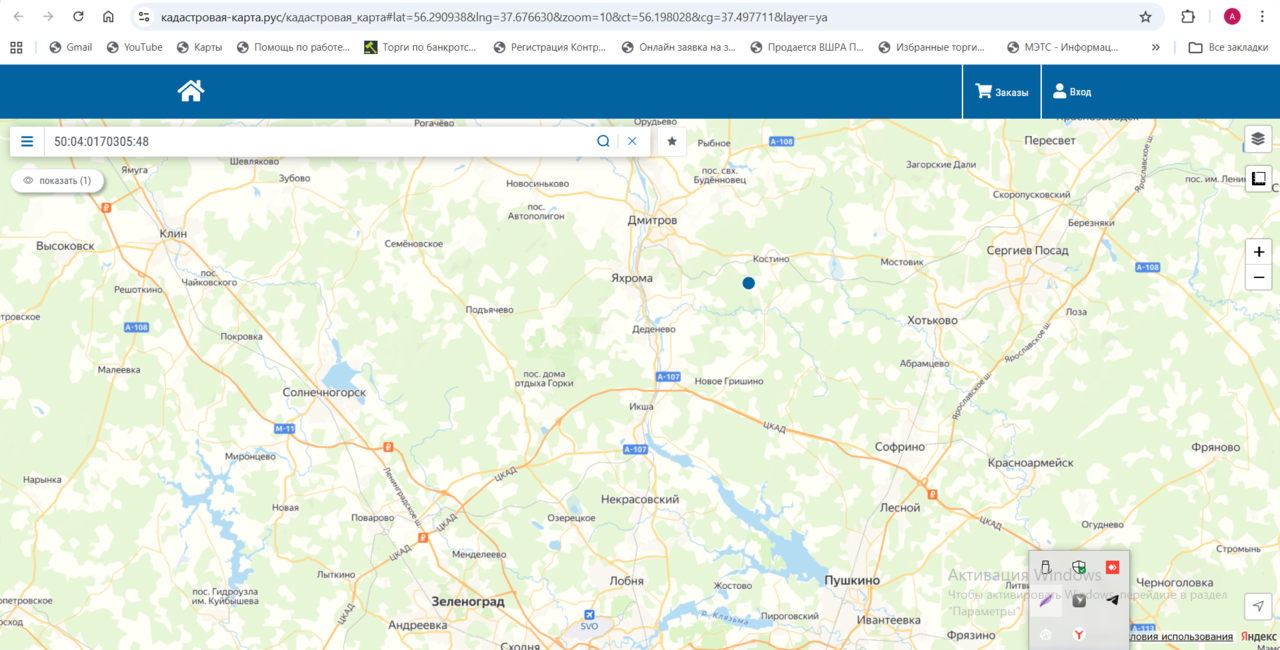Click the home icon in the site header

(191, 91)
